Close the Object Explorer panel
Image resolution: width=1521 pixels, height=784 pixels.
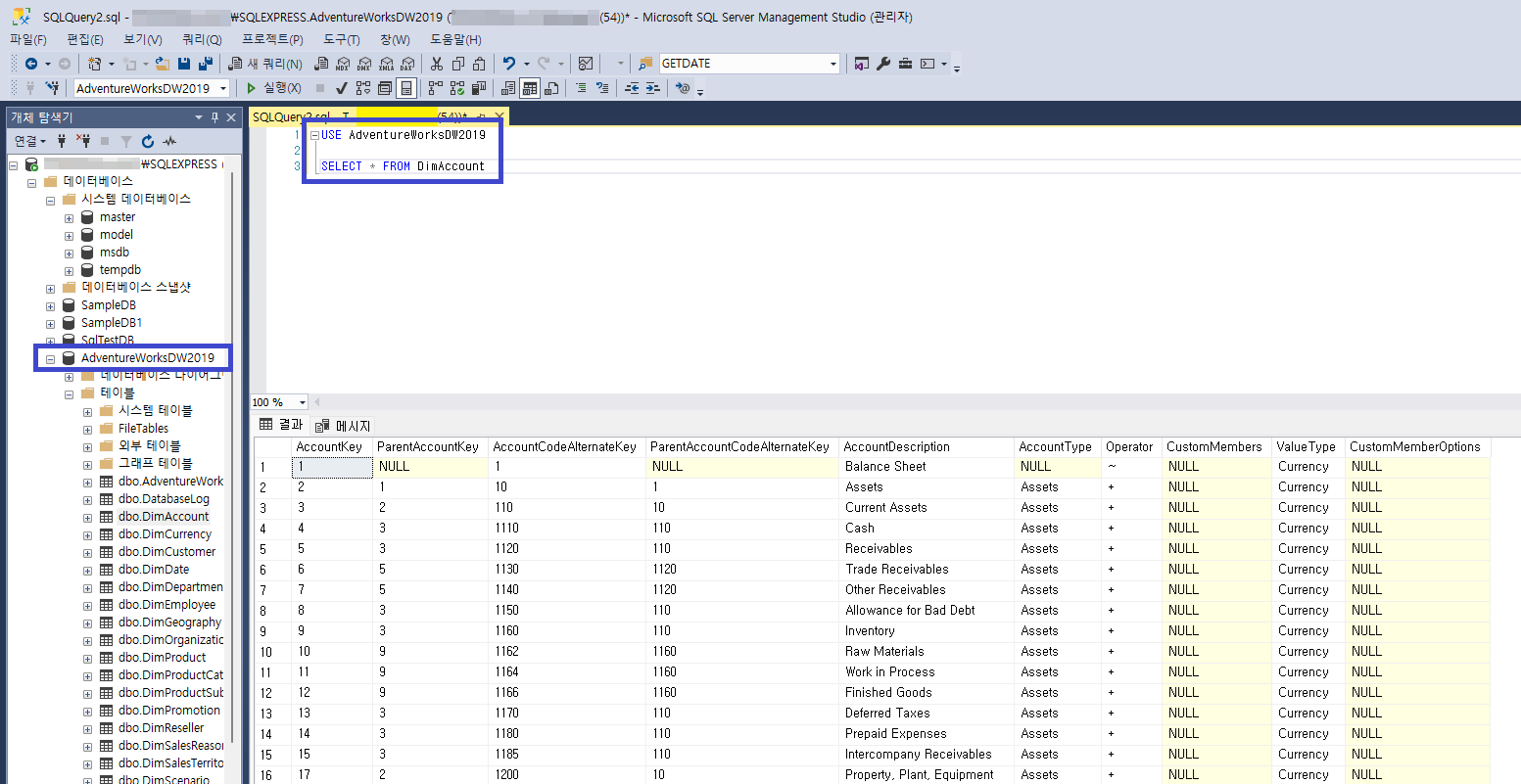pos(231,117)
